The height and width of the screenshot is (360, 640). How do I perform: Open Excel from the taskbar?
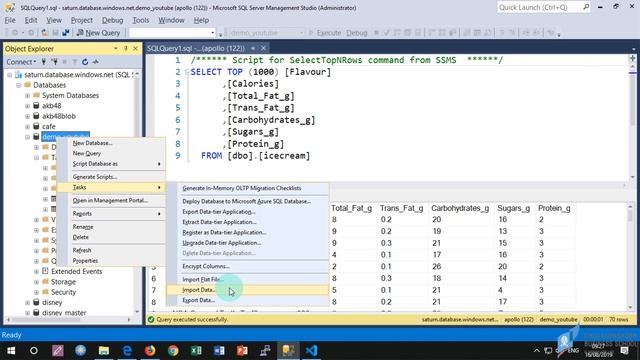click(196, 351)
